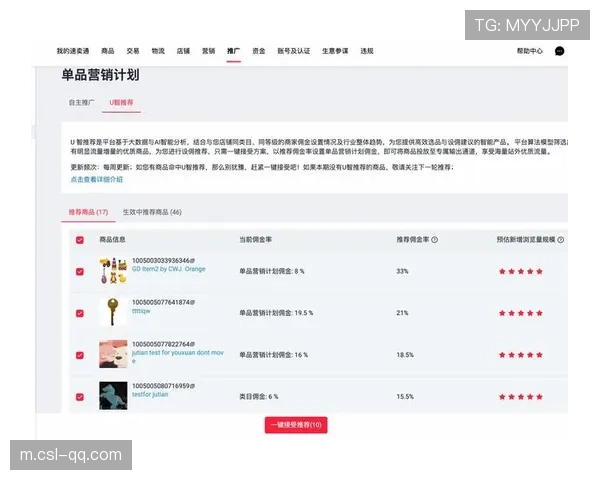Viewport: 600px width, 480px height.
Task: Click recommended rate 18.5% value
Action: coord(405,355)
